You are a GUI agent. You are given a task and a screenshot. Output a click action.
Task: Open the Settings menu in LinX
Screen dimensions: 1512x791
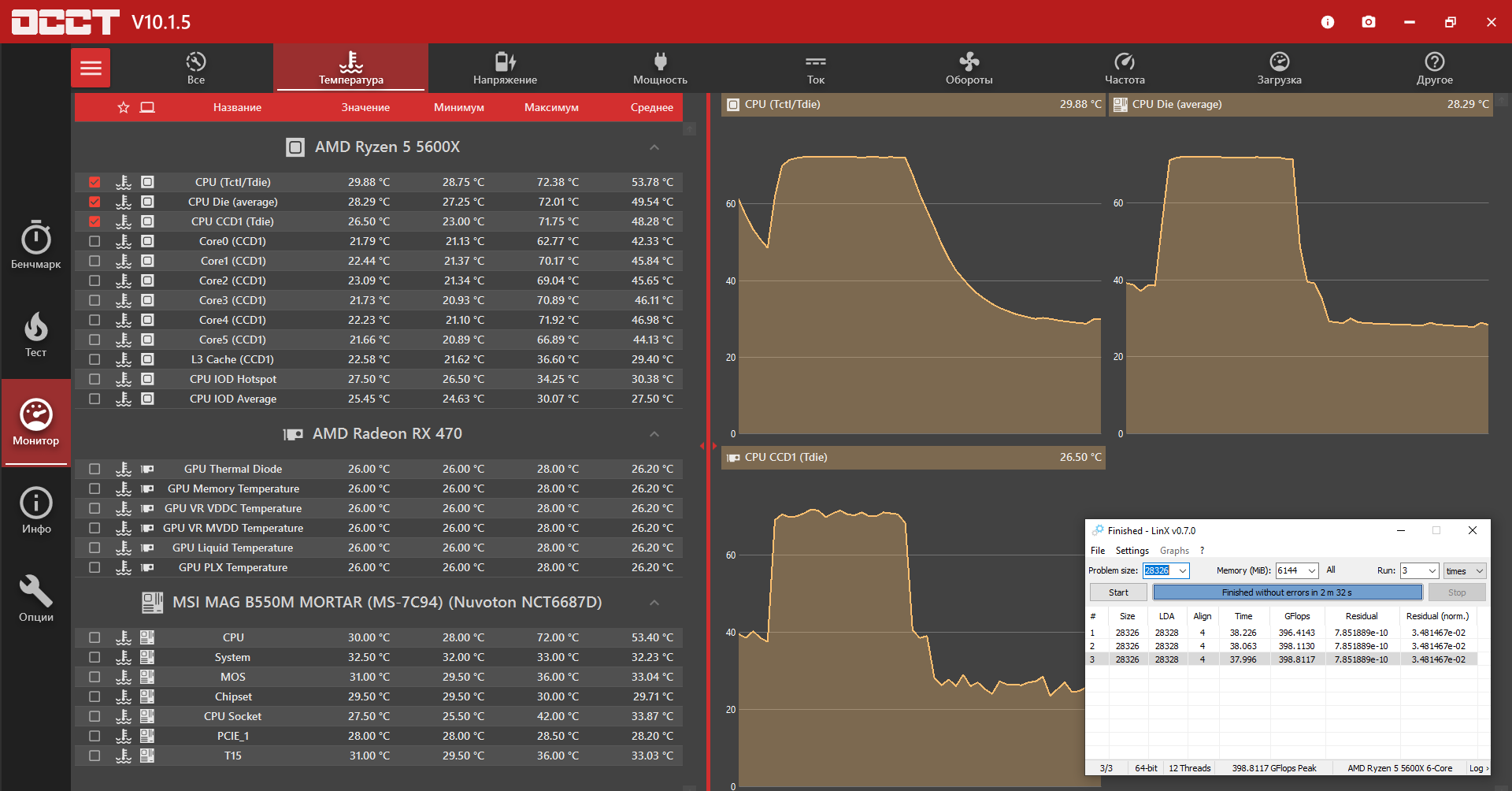pyautogui.click(x=1132, y=551)
